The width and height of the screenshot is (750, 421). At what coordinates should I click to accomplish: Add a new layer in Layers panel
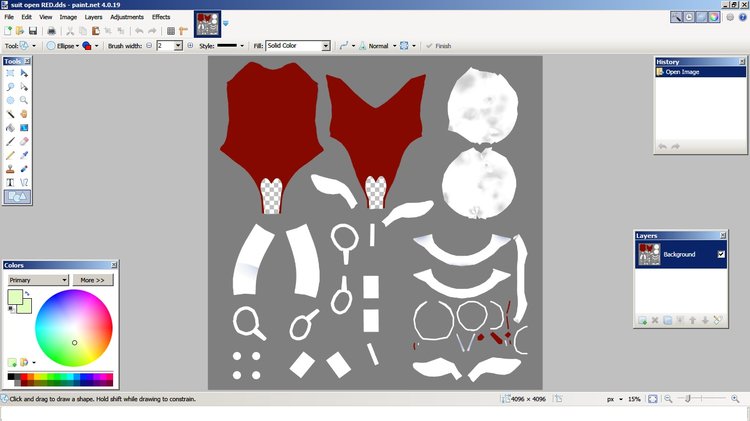(x=642, y=321)
